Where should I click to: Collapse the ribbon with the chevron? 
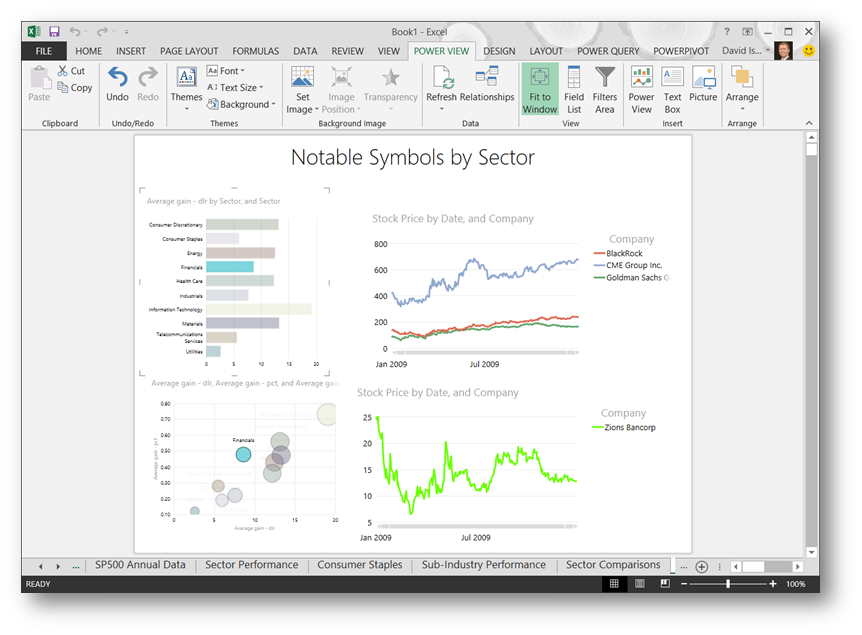pyautogui.click(x=809, y=123)
